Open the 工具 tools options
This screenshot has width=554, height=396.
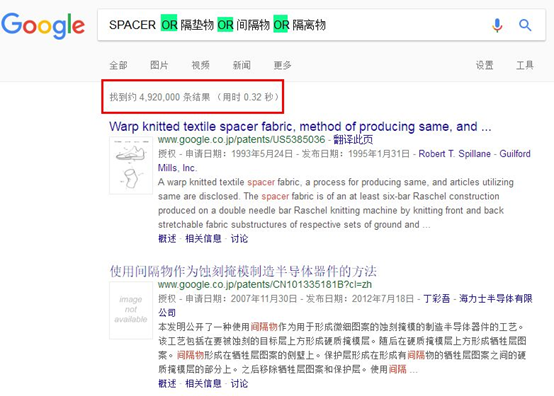525,65
